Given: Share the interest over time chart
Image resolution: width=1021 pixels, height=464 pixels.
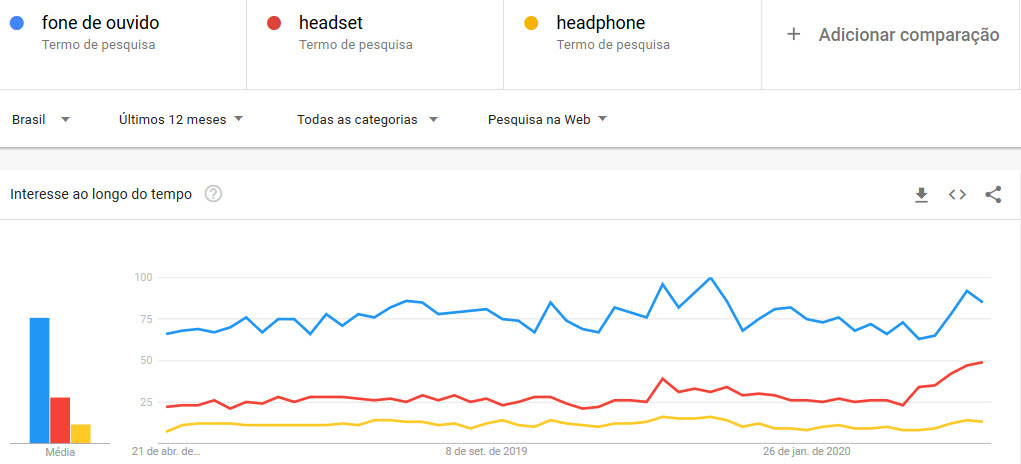Looking at the screenshot, I should click(x=993, y=195).
